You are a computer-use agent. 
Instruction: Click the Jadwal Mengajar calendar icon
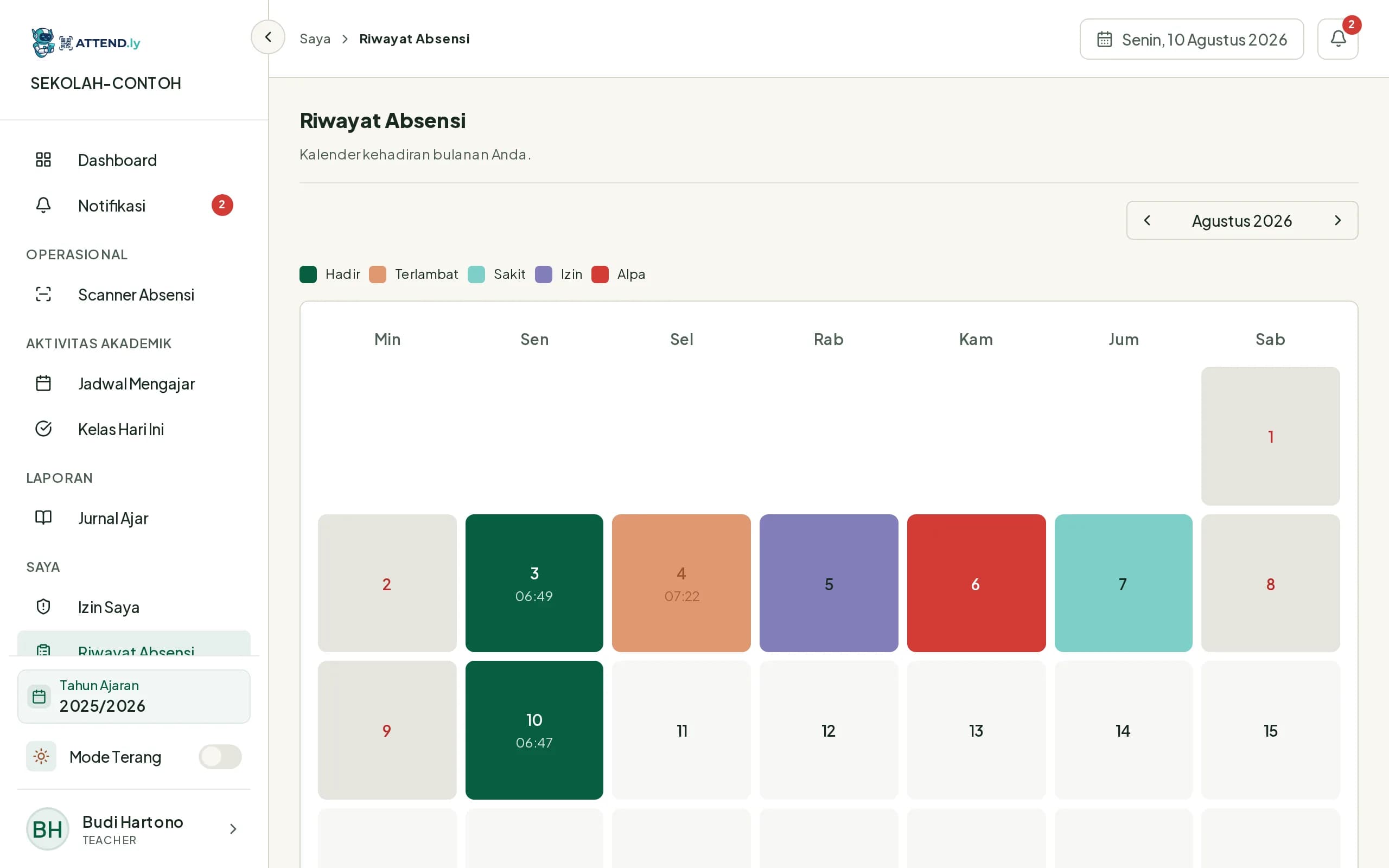pos(43,383)
